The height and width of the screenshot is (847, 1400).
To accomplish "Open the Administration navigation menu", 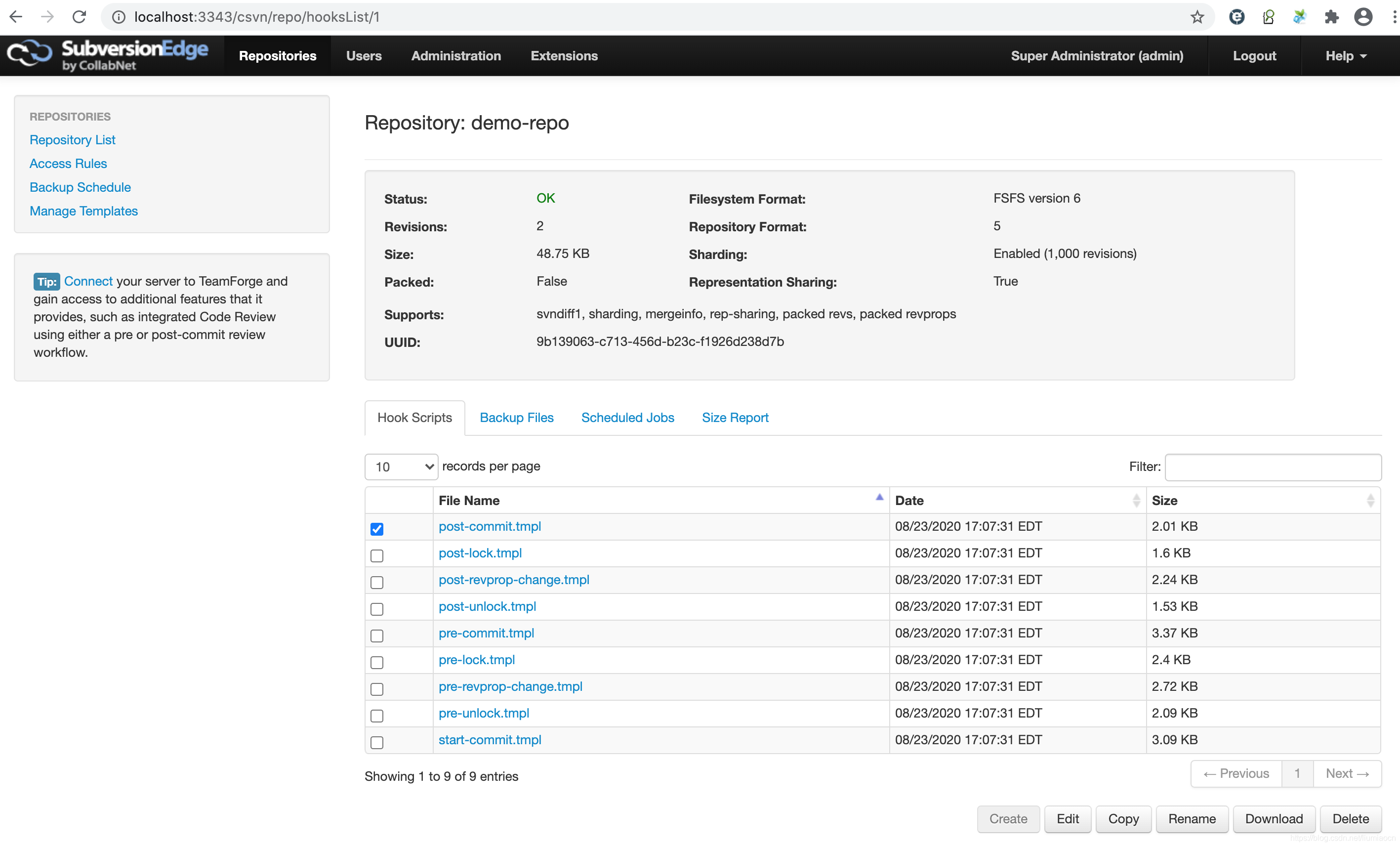I will tap(455, 56).
